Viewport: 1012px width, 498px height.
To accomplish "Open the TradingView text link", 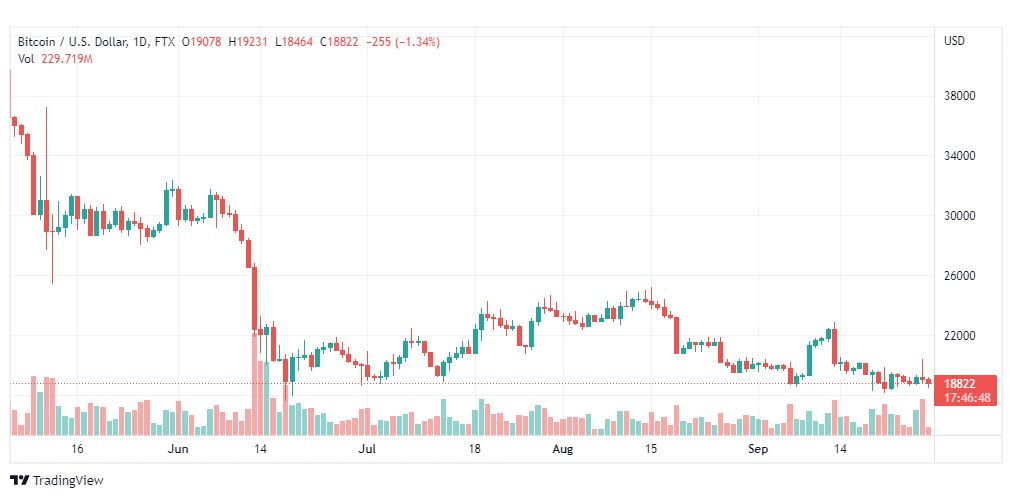I will coord(68,481).
